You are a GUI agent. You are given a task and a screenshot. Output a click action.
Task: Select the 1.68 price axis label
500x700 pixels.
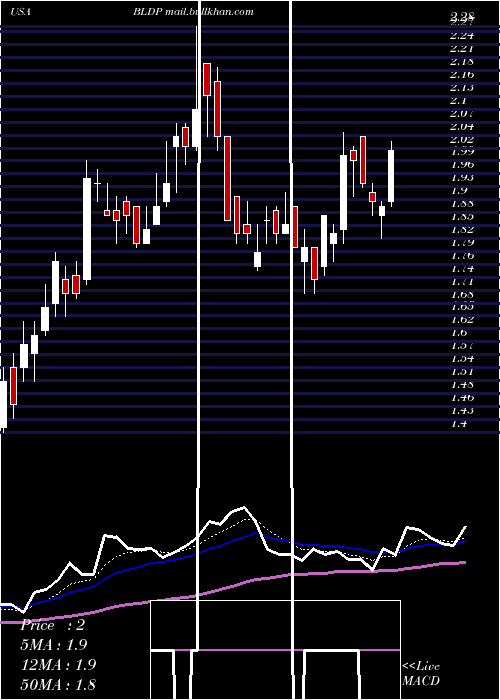click(x=462, y=294)
